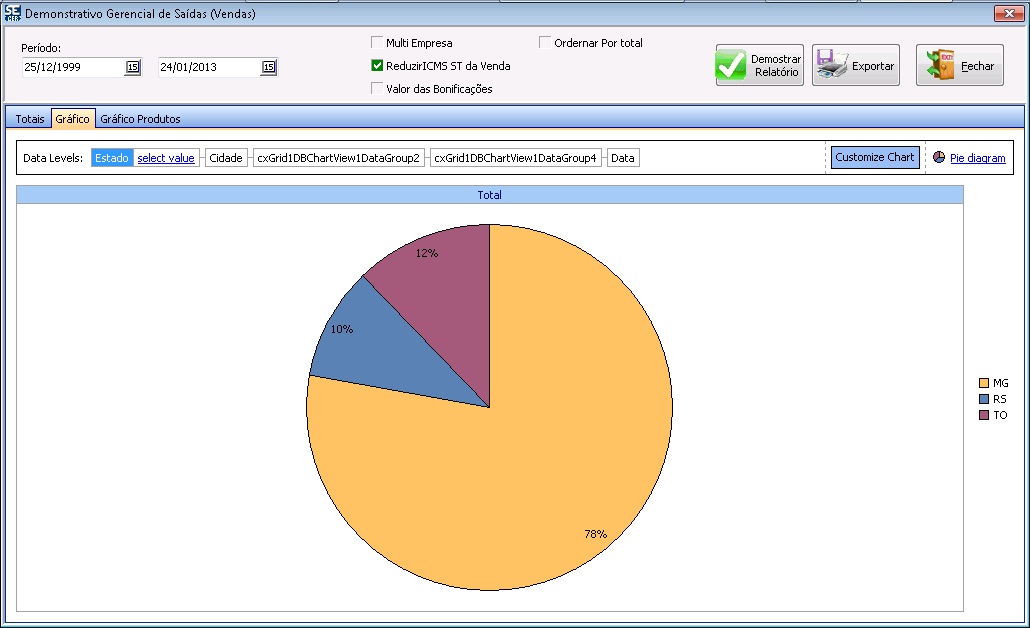Enable Valor das Bonificações checkbox
The image size is (1030, 628).
coord(377,88)
